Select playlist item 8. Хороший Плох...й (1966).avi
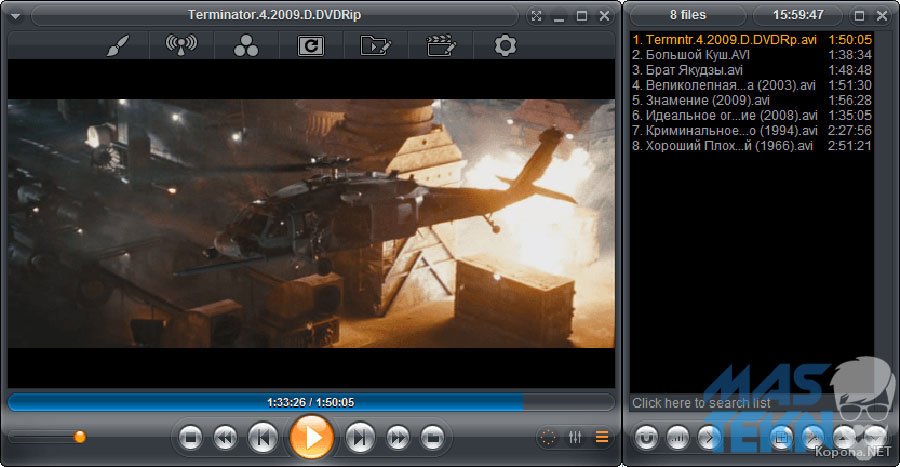900x467 pixels. click(752, 146)
